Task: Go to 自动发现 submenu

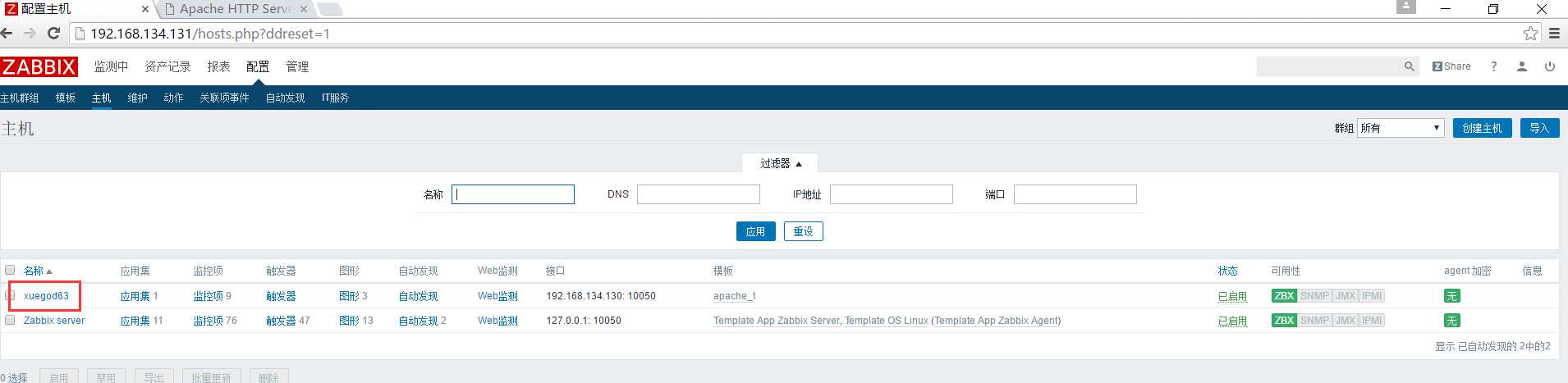Action: (x=286, y=98)
